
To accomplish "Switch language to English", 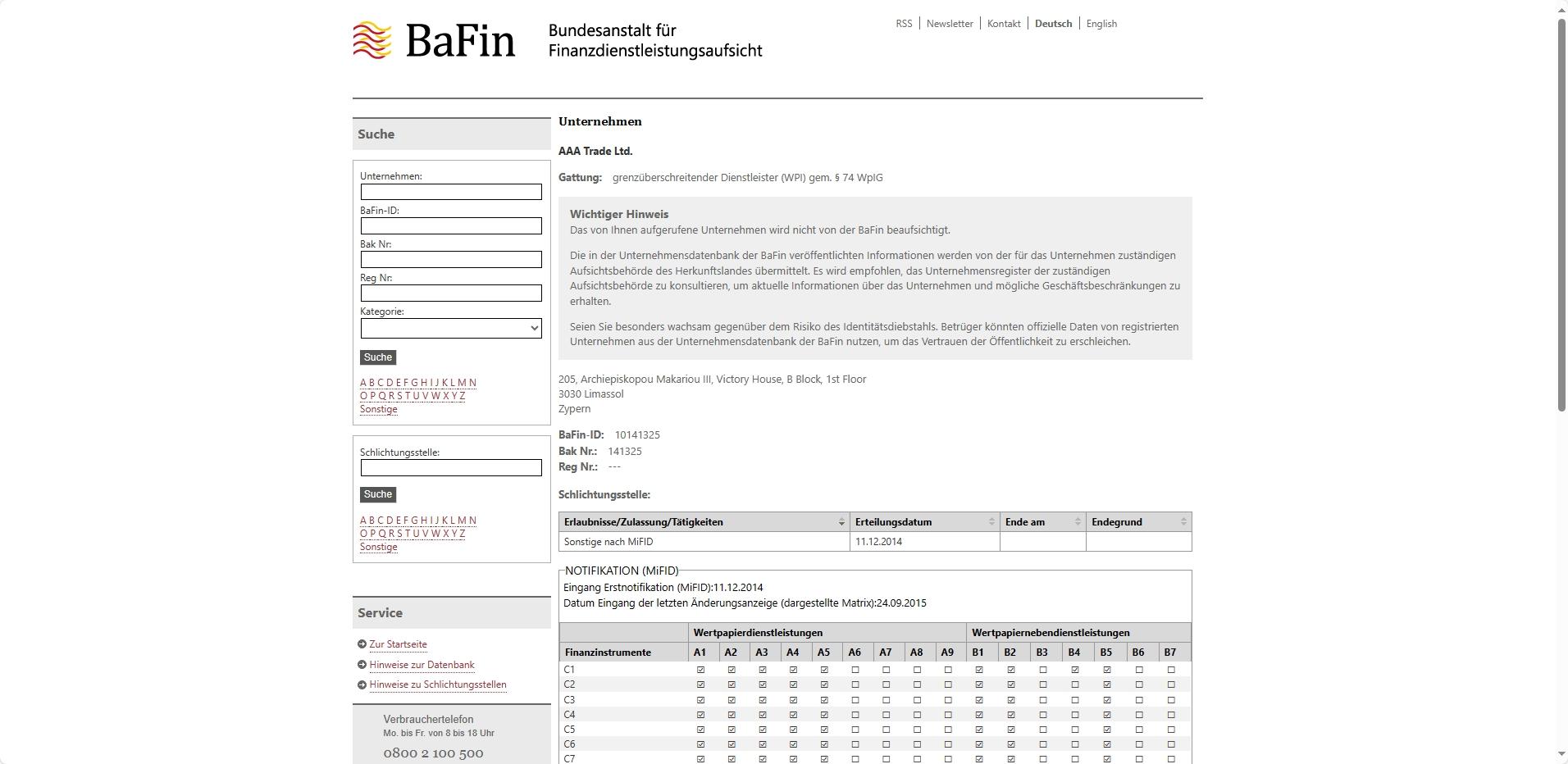I will (1101, 24).
